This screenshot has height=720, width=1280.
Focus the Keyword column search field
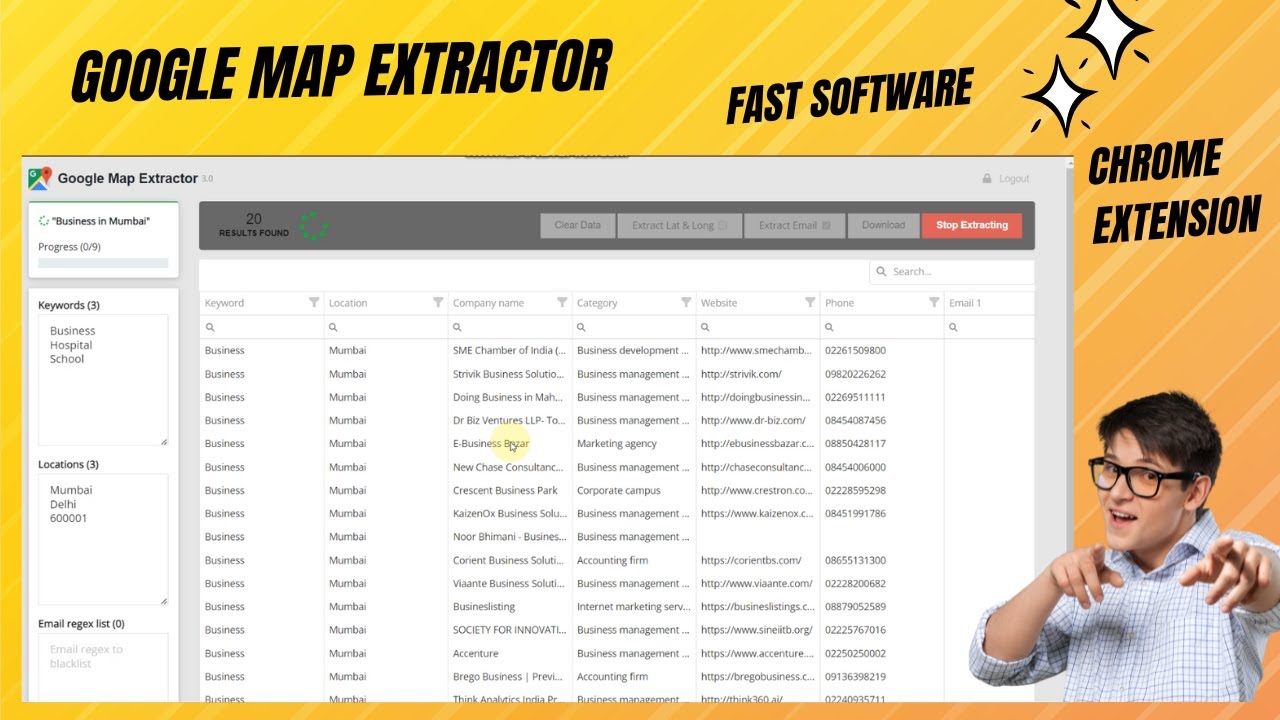(262, 327)
